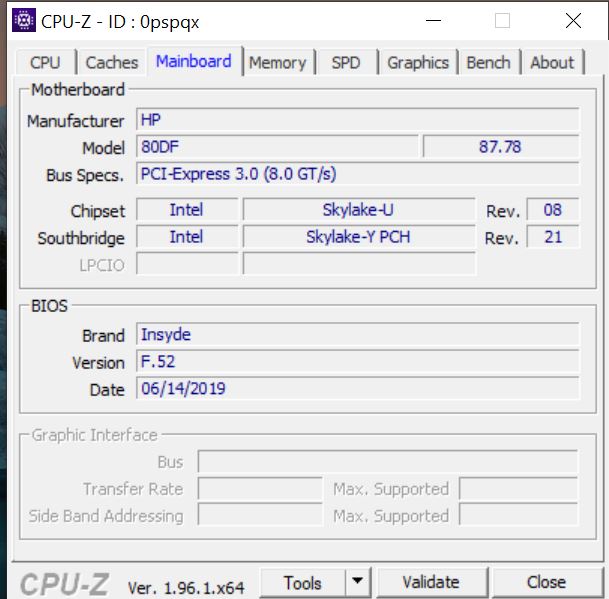Screen dimensions: 609x599
Task: Switch to the Caches tab
Action: (x=112, y=63)
